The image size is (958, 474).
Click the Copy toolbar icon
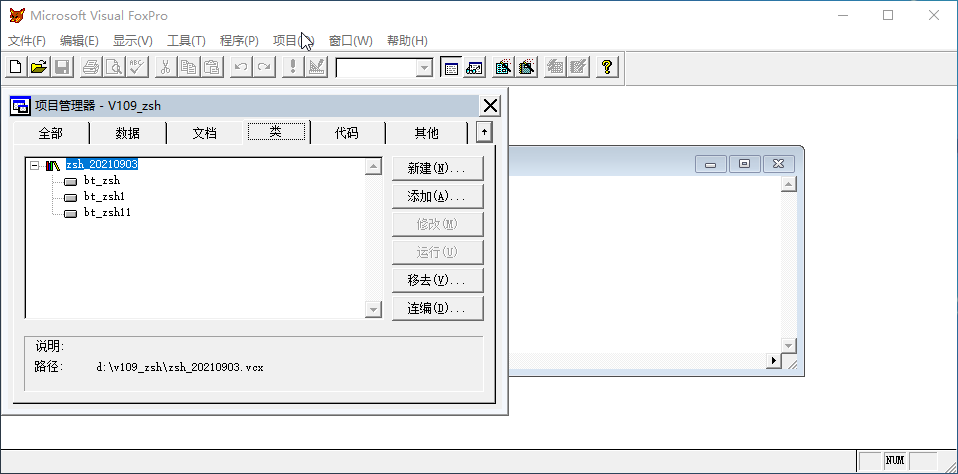coord(189,67)
